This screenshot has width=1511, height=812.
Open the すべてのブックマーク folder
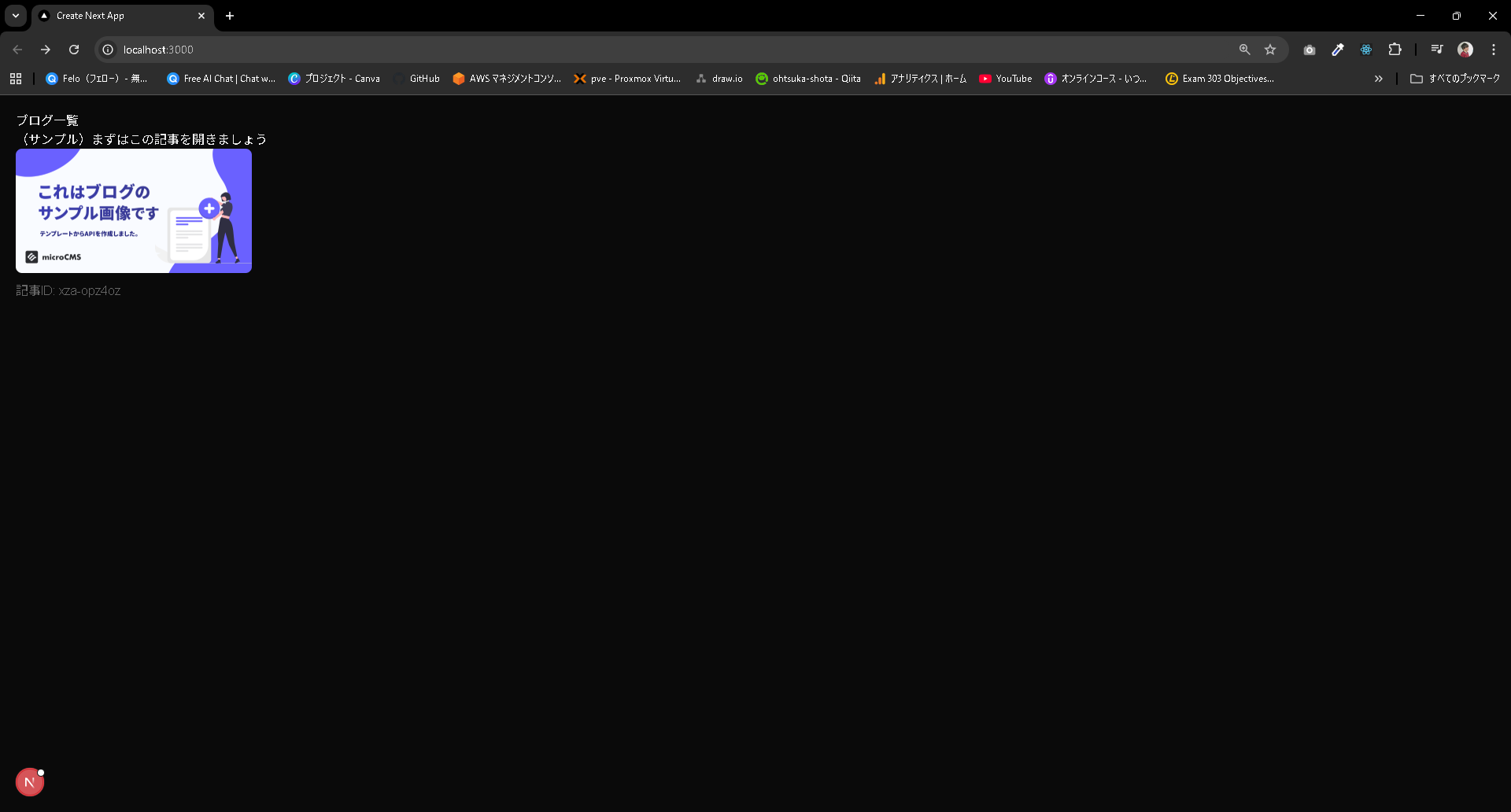(x=1455, y=79)
